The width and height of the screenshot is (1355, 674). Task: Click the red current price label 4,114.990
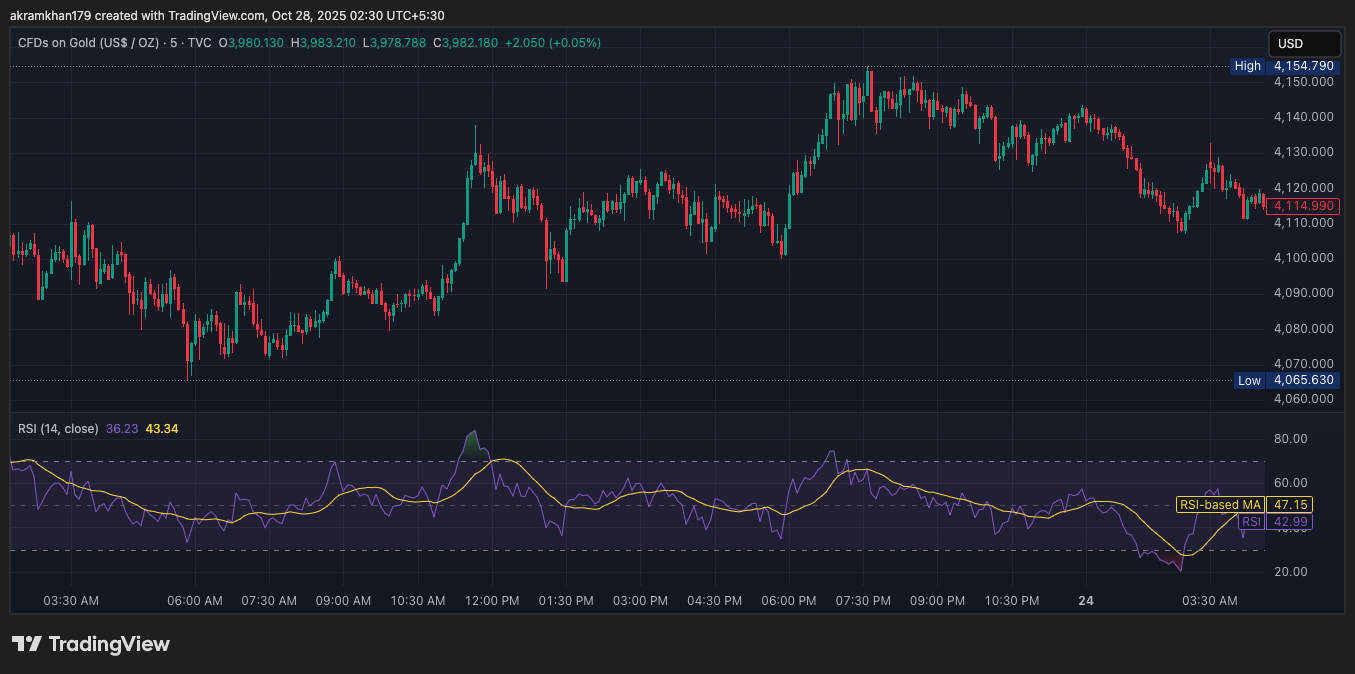click(1304, 205)
